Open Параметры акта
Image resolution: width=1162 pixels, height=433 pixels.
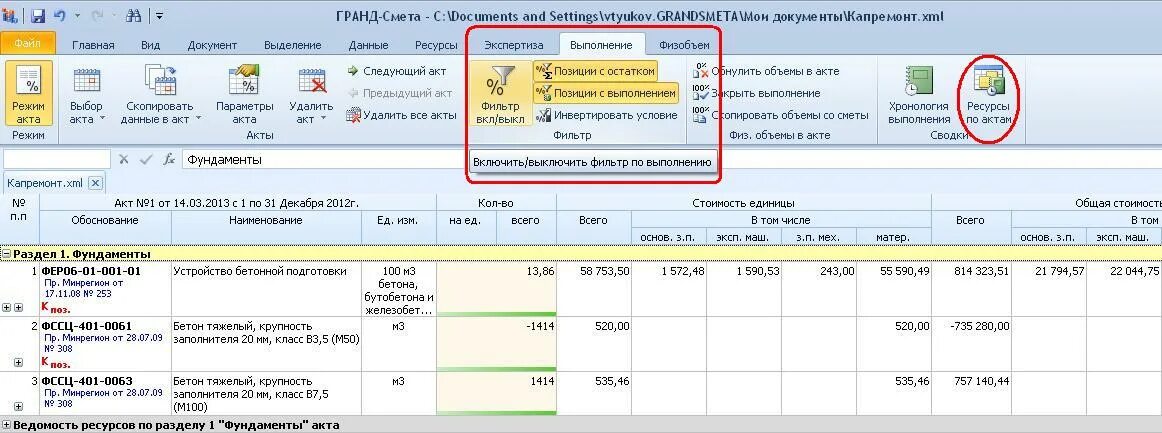244,95
